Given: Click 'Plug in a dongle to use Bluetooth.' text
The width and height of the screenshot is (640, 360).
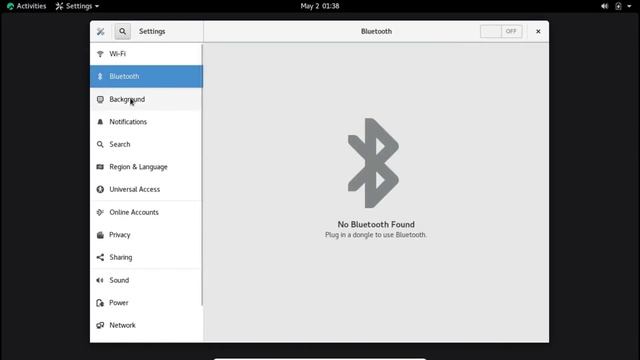Looking at the screenshot, I should 376,235.
